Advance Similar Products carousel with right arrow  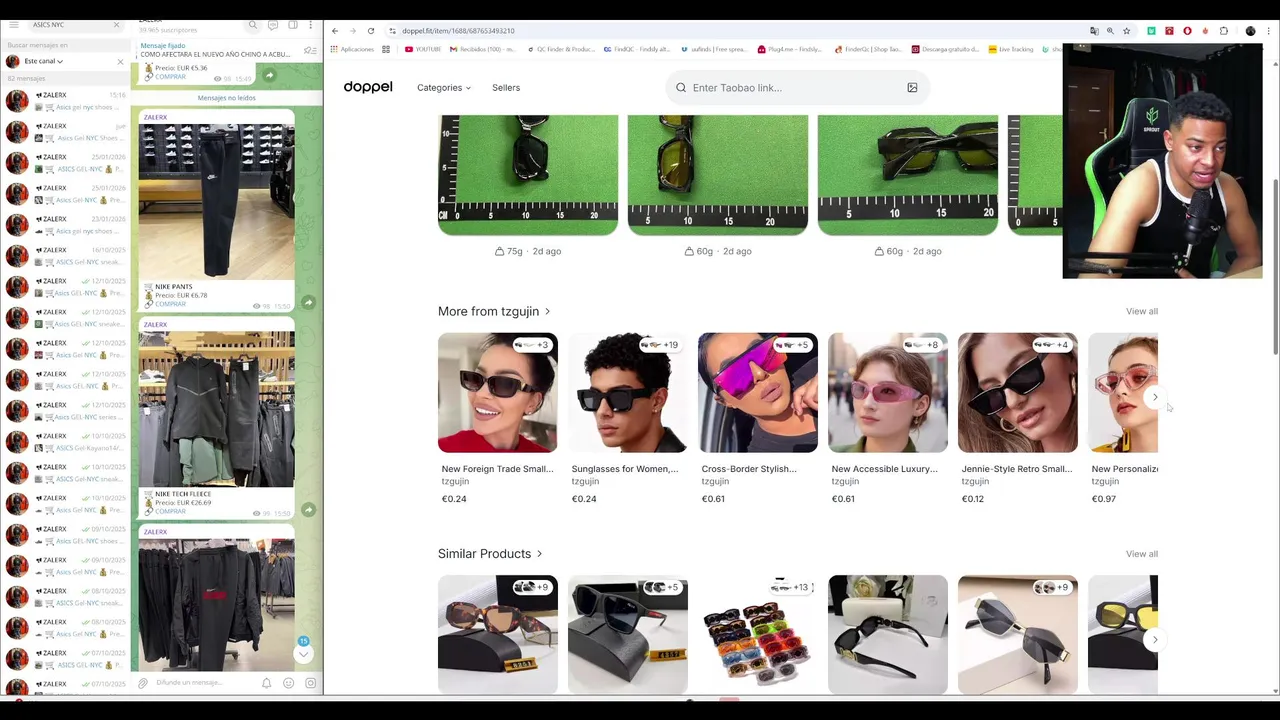1155,640
